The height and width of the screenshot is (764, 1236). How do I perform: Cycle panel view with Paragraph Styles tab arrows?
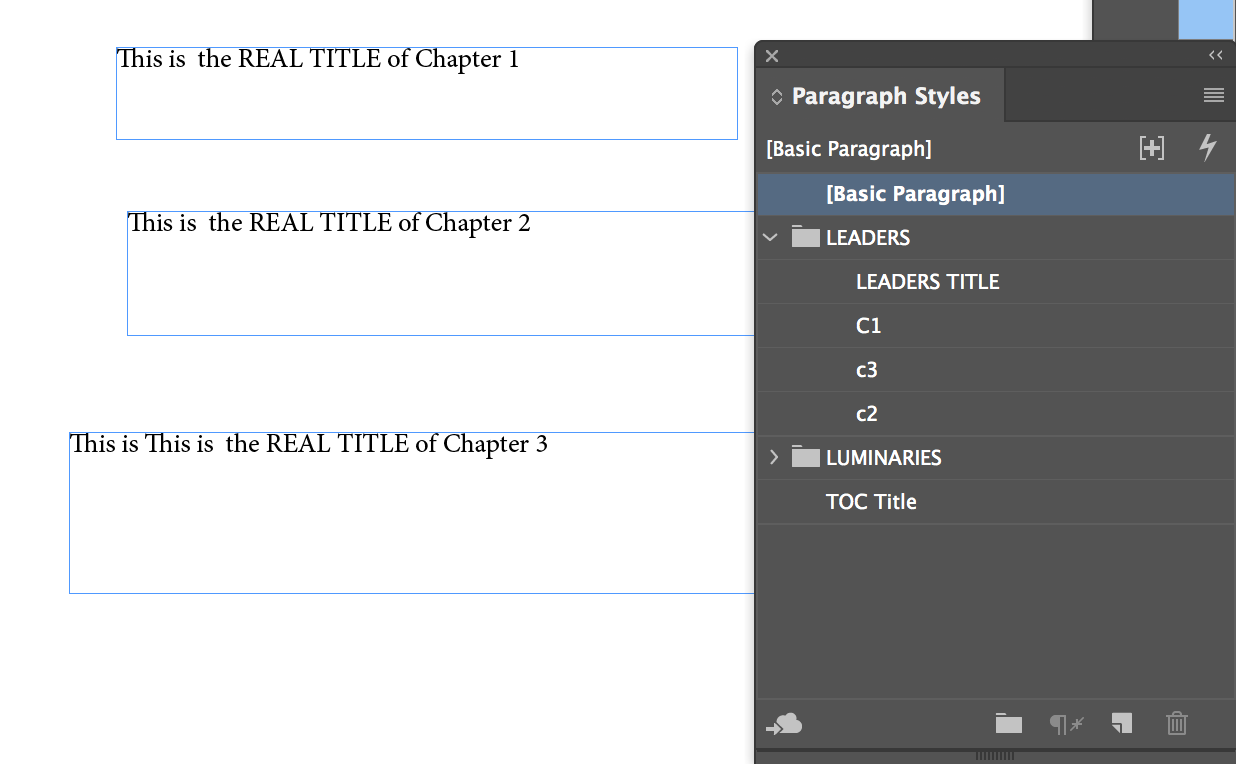click(x=776, y=97)
